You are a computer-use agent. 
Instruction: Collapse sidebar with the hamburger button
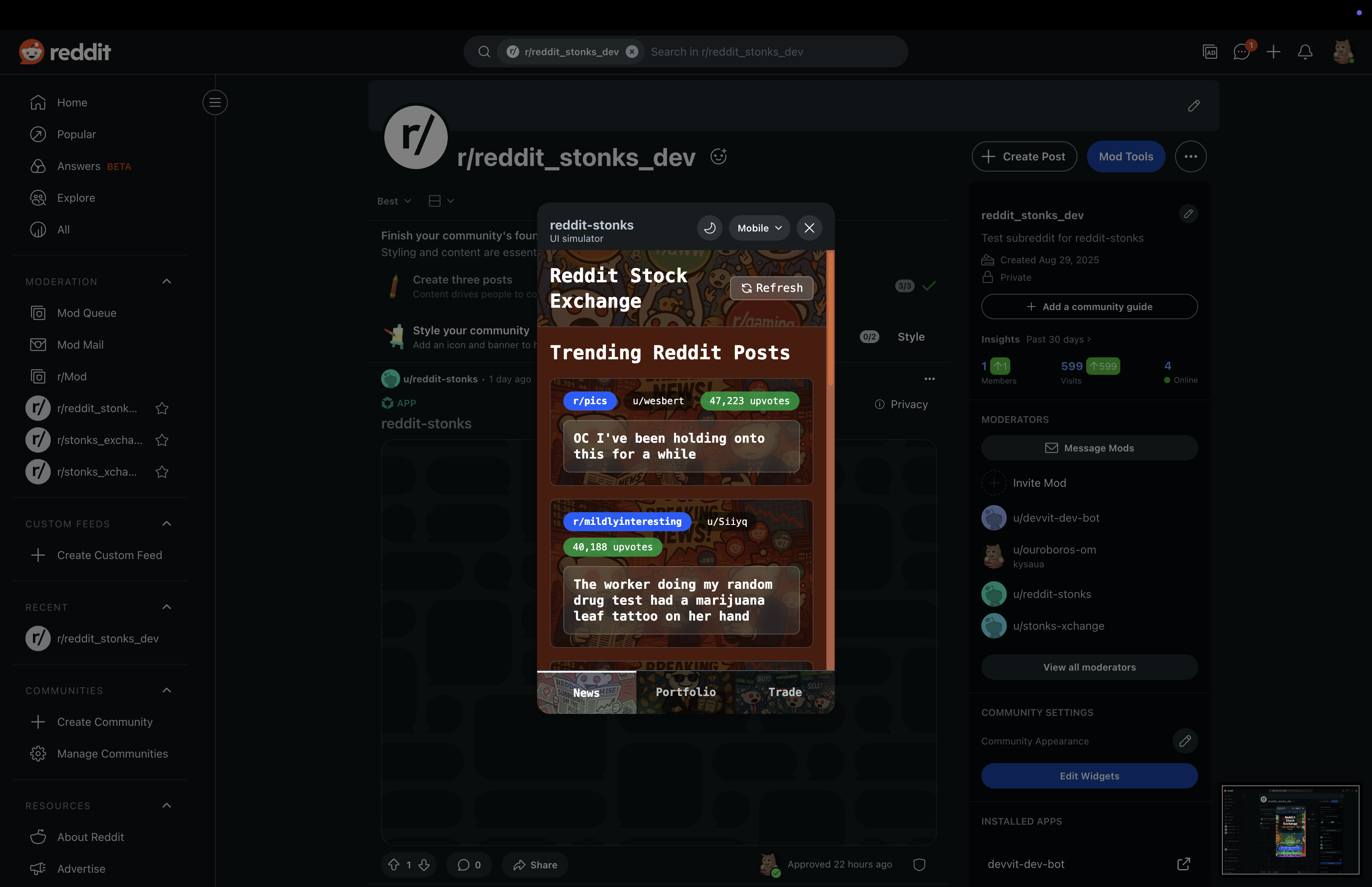215,102
